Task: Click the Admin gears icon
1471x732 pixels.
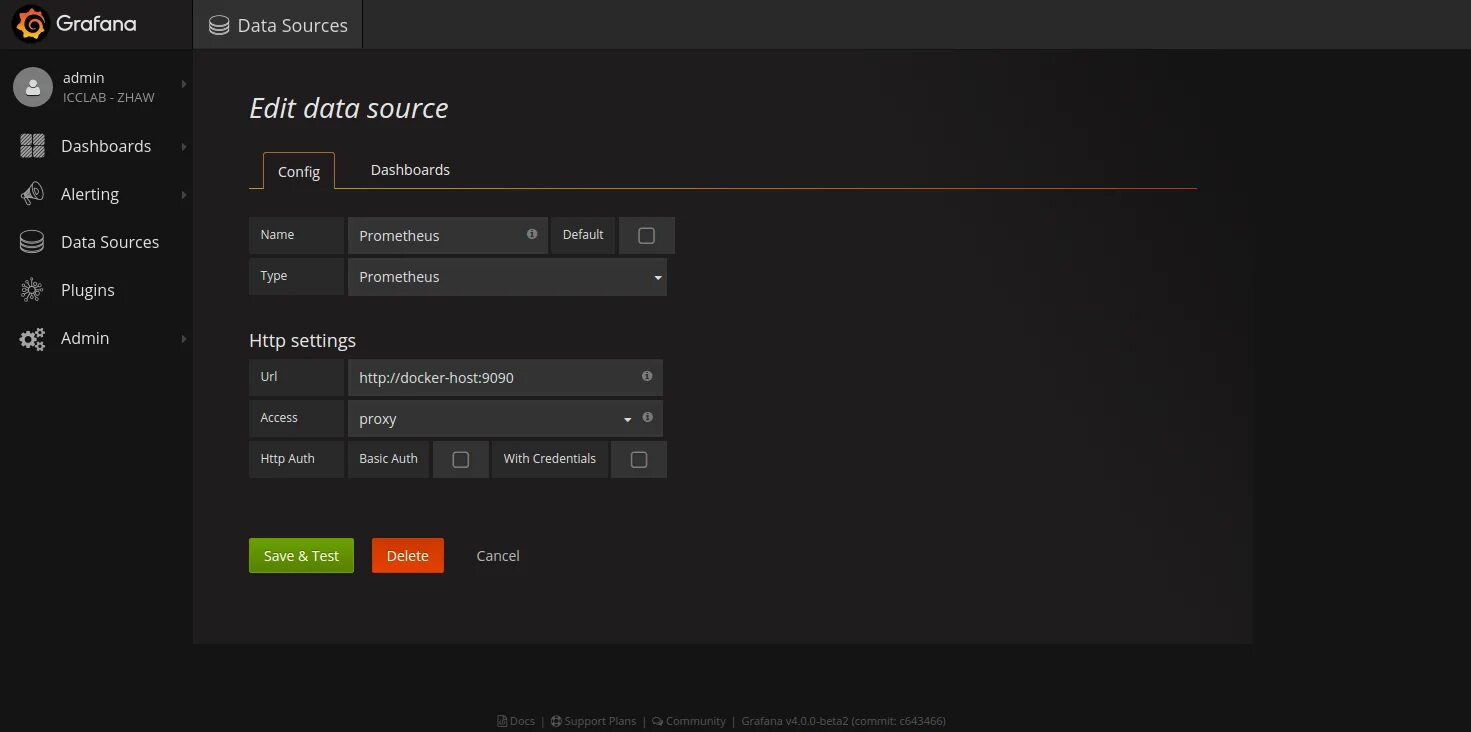Action: pos(33,339)
